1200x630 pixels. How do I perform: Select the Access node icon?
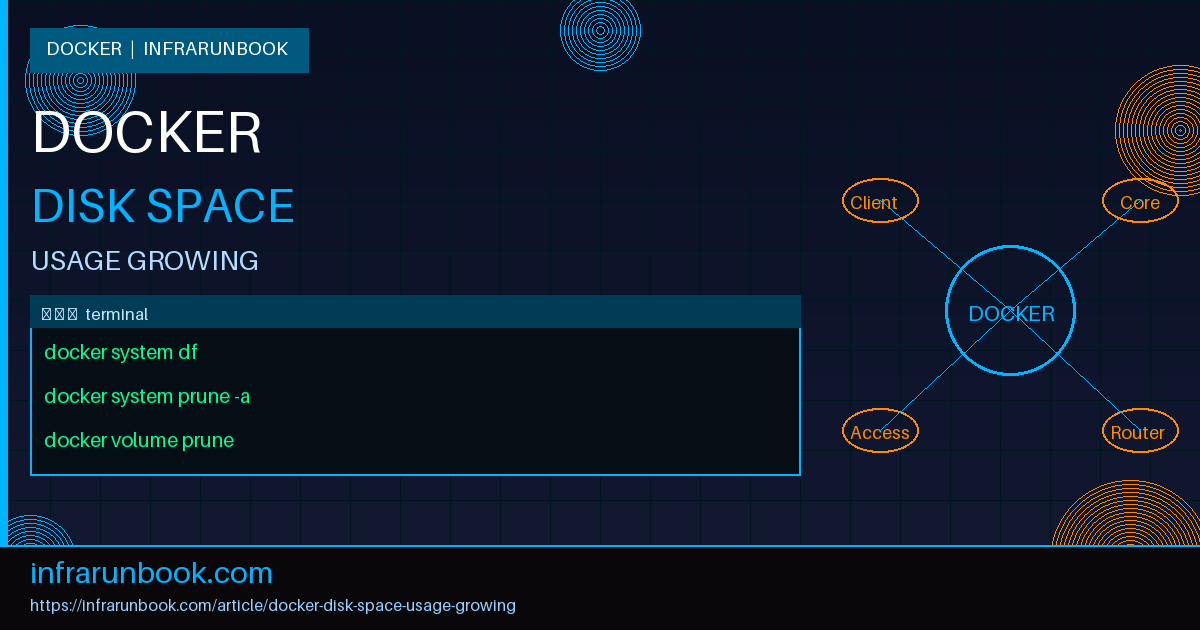coord(879,431)
